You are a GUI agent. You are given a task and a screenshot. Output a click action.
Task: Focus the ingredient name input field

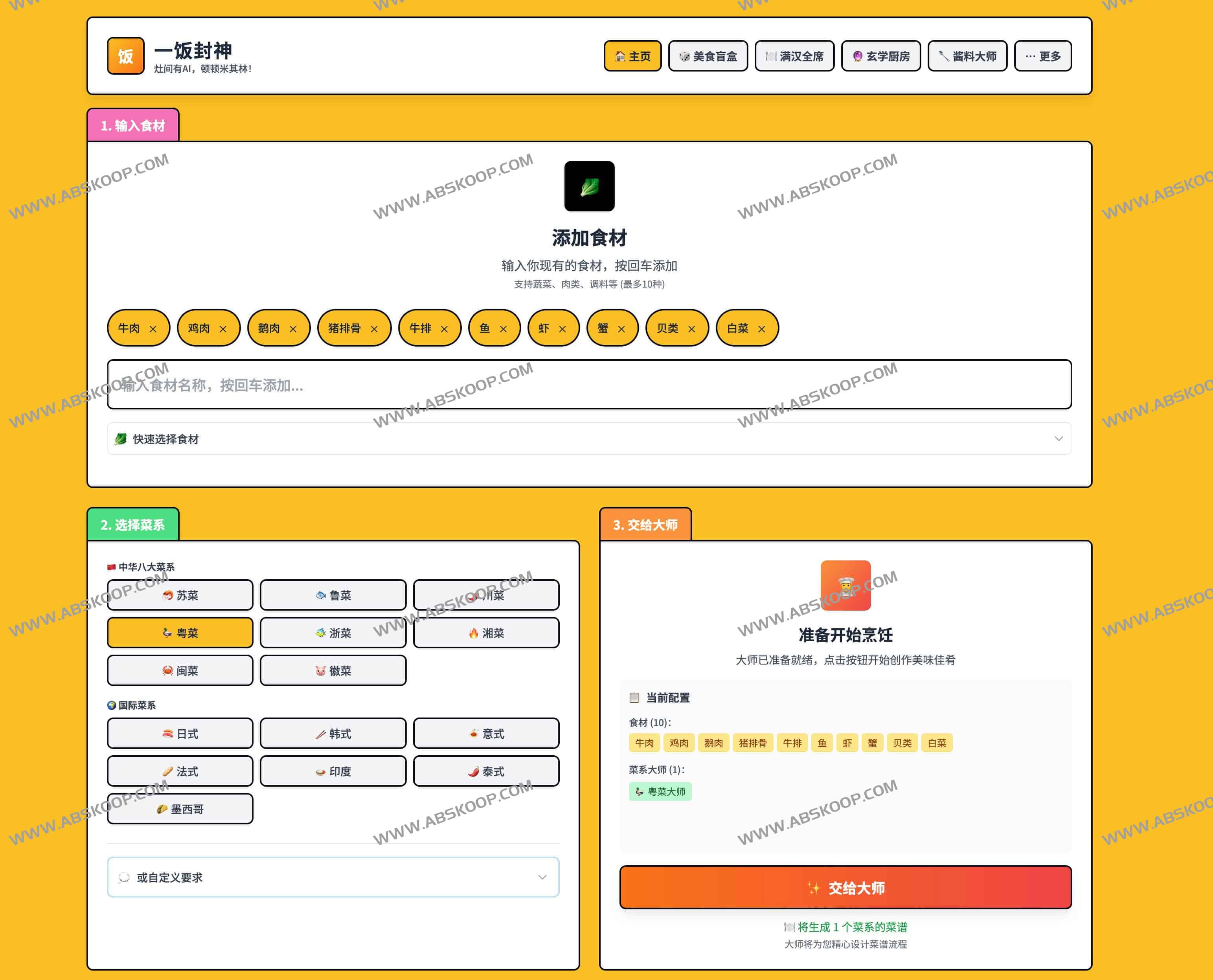pyautogui.click(x=589, y=384)
